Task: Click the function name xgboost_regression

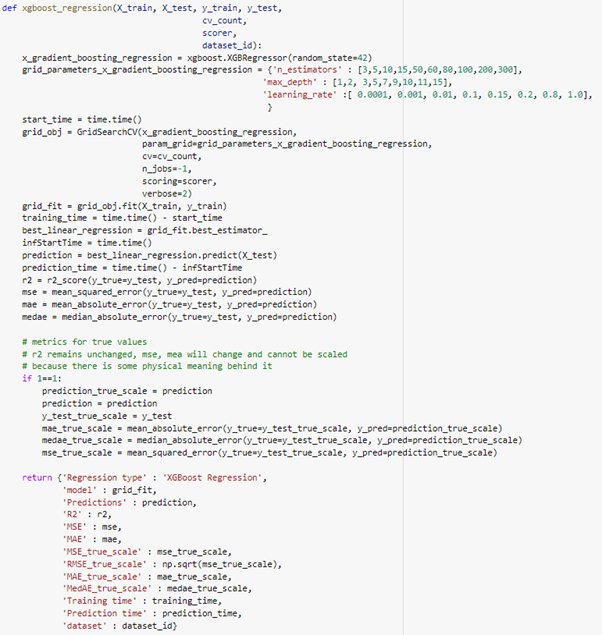Action: (x=67, y=8)
